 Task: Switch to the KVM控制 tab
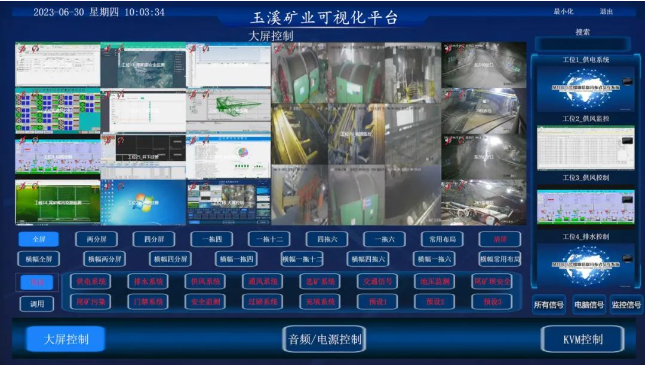[x=582, y=339]
